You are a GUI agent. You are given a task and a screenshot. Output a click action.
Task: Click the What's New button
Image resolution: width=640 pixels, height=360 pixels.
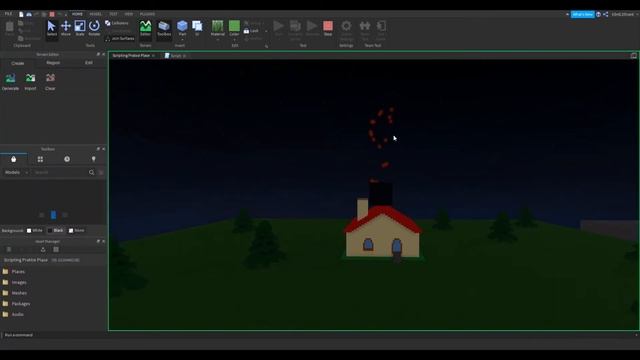[x=582, y=14]
